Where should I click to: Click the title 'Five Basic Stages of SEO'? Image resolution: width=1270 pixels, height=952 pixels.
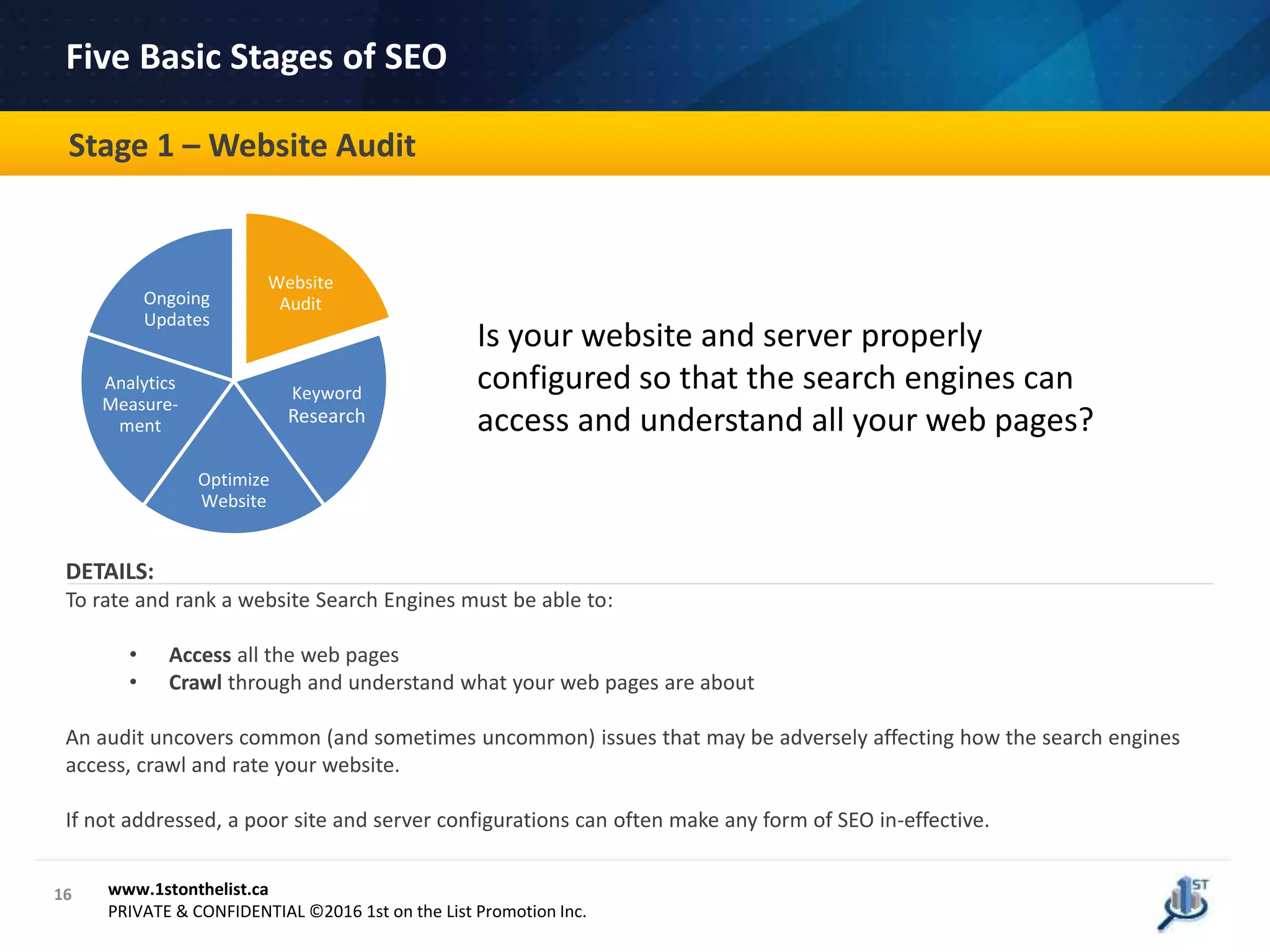pos(256,57)
